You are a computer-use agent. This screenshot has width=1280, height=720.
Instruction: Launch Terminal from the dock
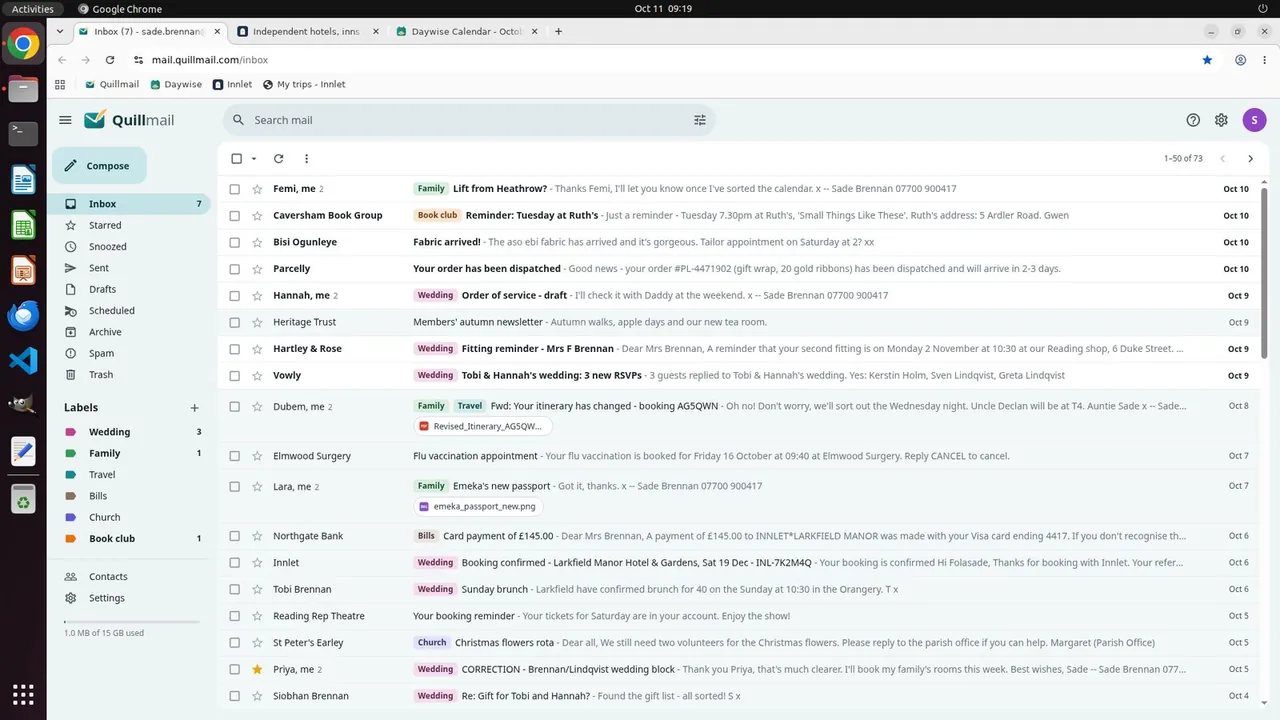tap(23, 133)
